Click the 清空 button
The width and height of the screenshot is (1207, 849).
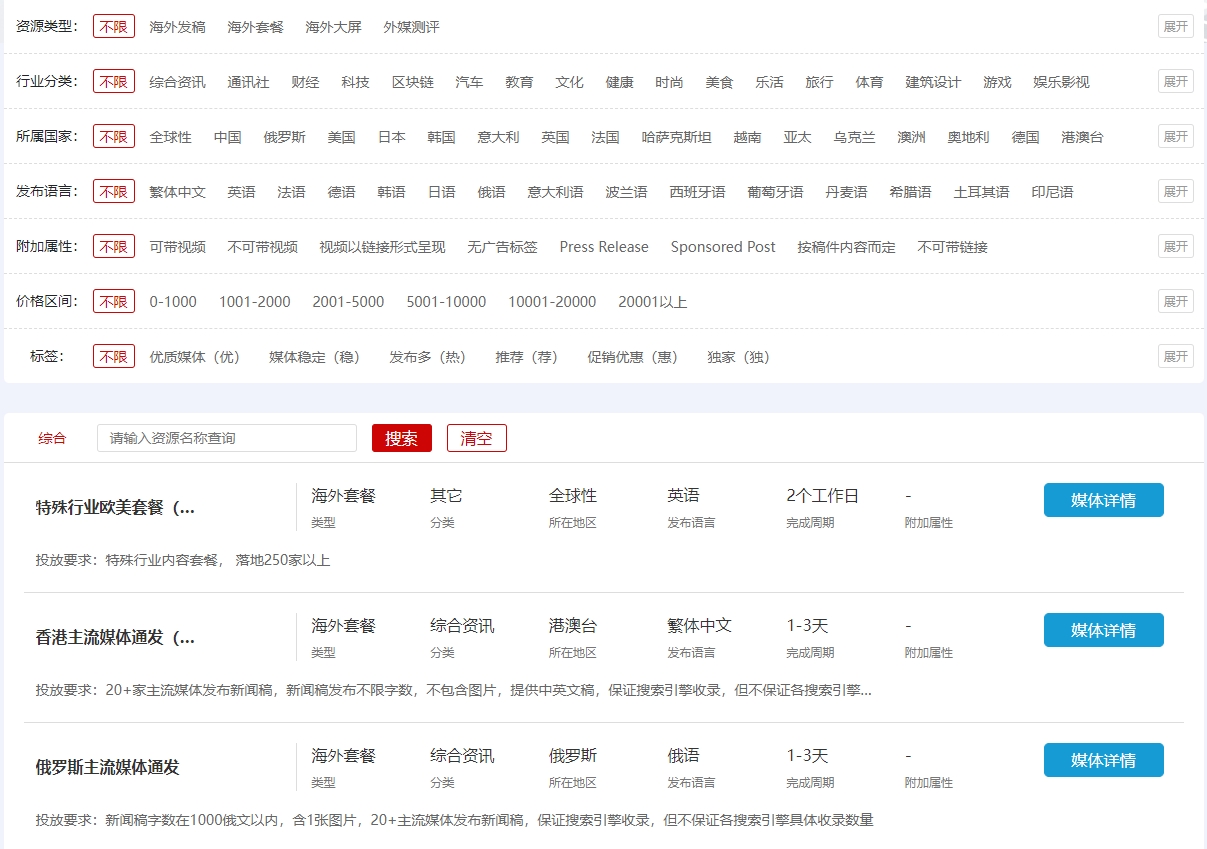tap(476, 438)
